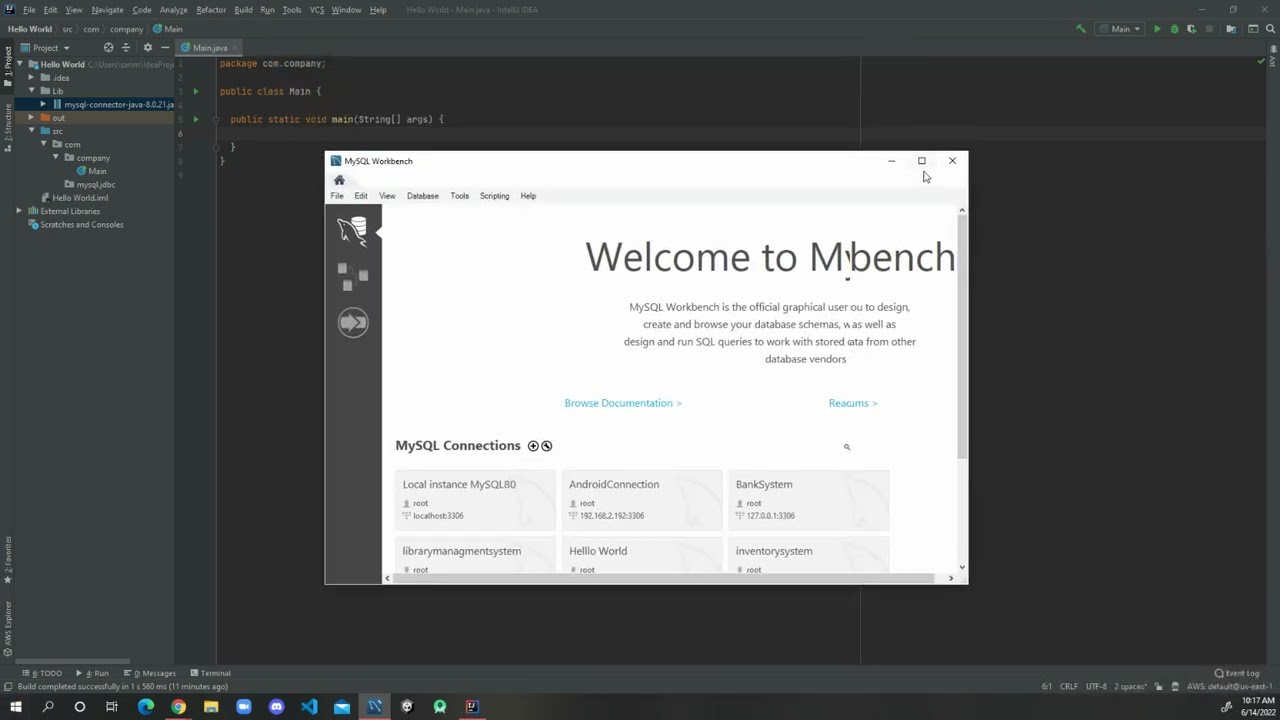Open the Project view dropdown
Image resolution: width=1280 pixels, height=720 pixels.
(46, 47)
